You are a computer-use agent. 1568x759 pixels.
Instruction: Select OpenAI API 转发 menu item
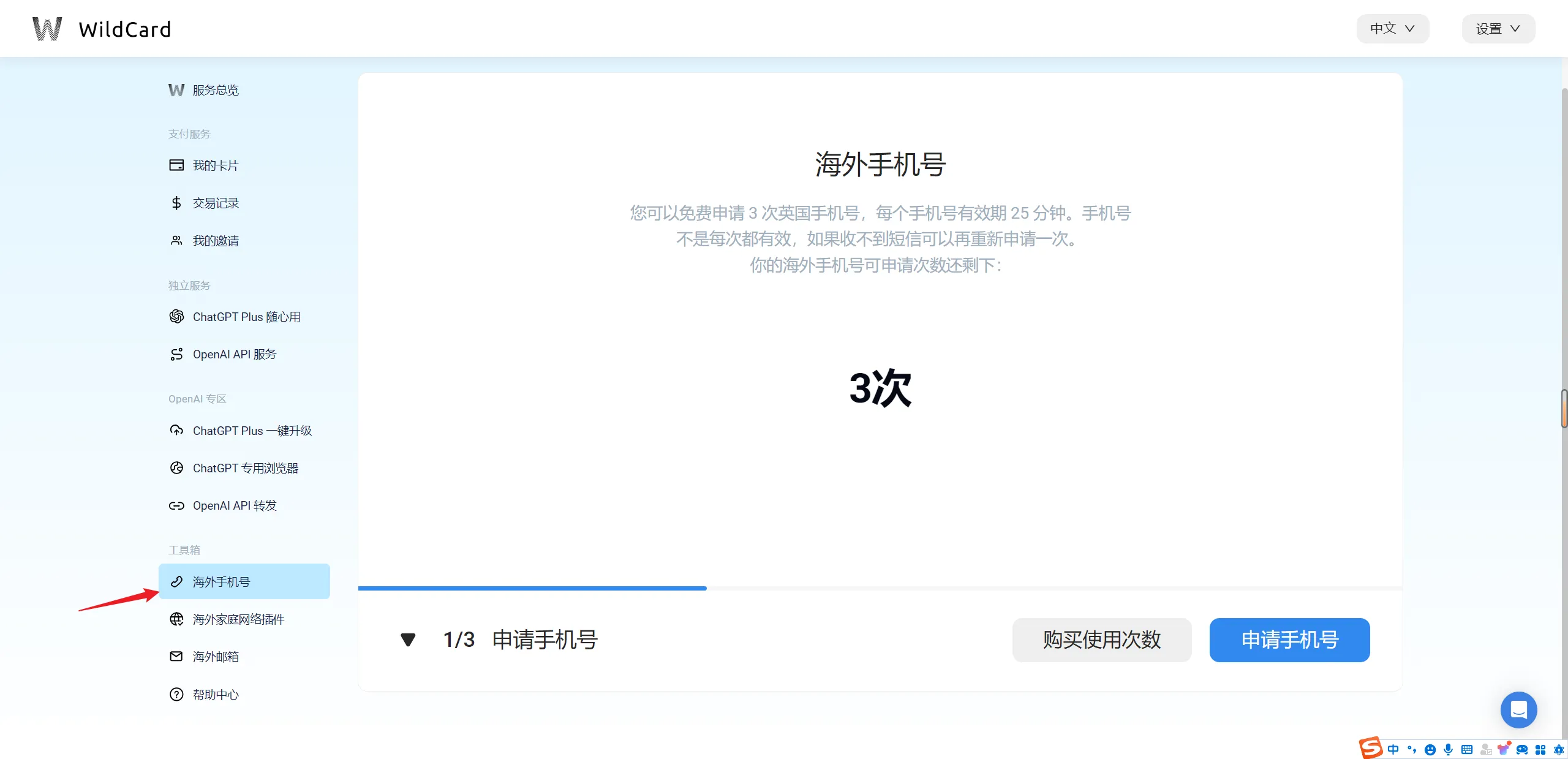pos(234,505)
